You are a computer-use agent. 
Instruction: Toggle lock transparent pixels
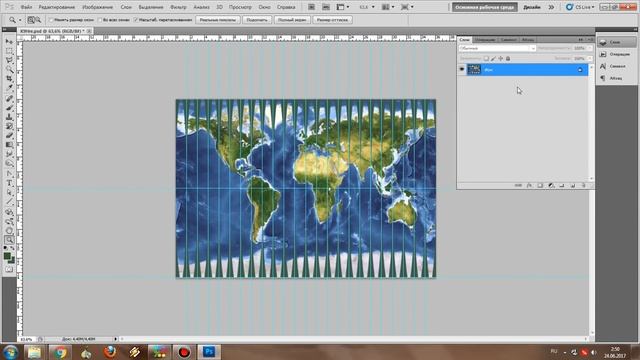486,58
